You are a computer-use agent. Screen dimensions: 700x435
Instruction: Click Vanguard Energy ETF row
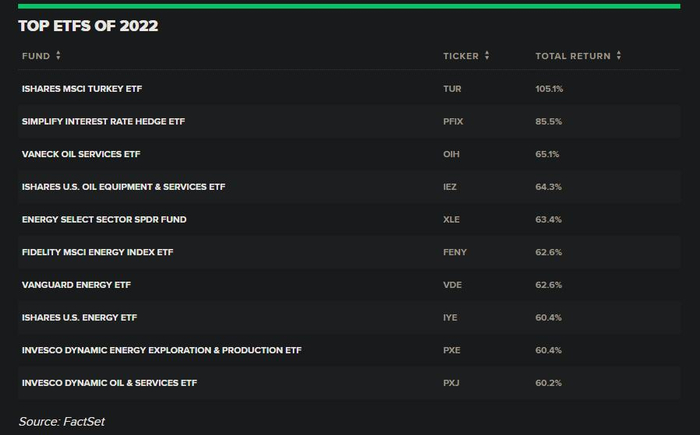[x=76, y=285]
